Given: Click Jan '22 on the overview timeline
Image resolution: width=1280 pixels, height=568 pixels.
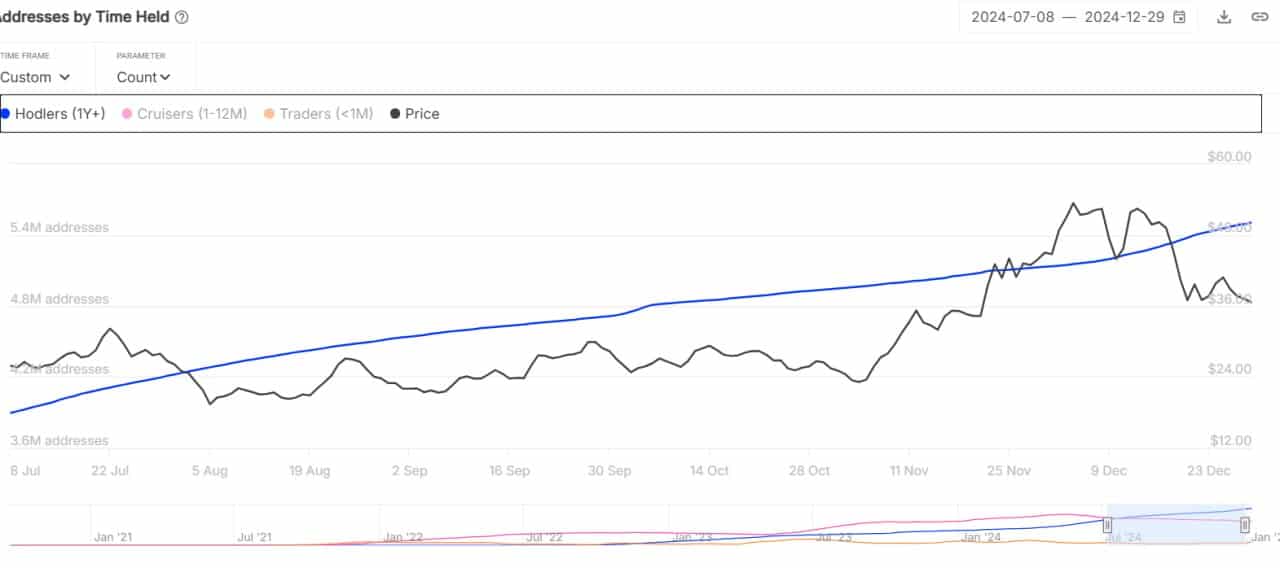Looking at the screenshot, I should point(403,537).
